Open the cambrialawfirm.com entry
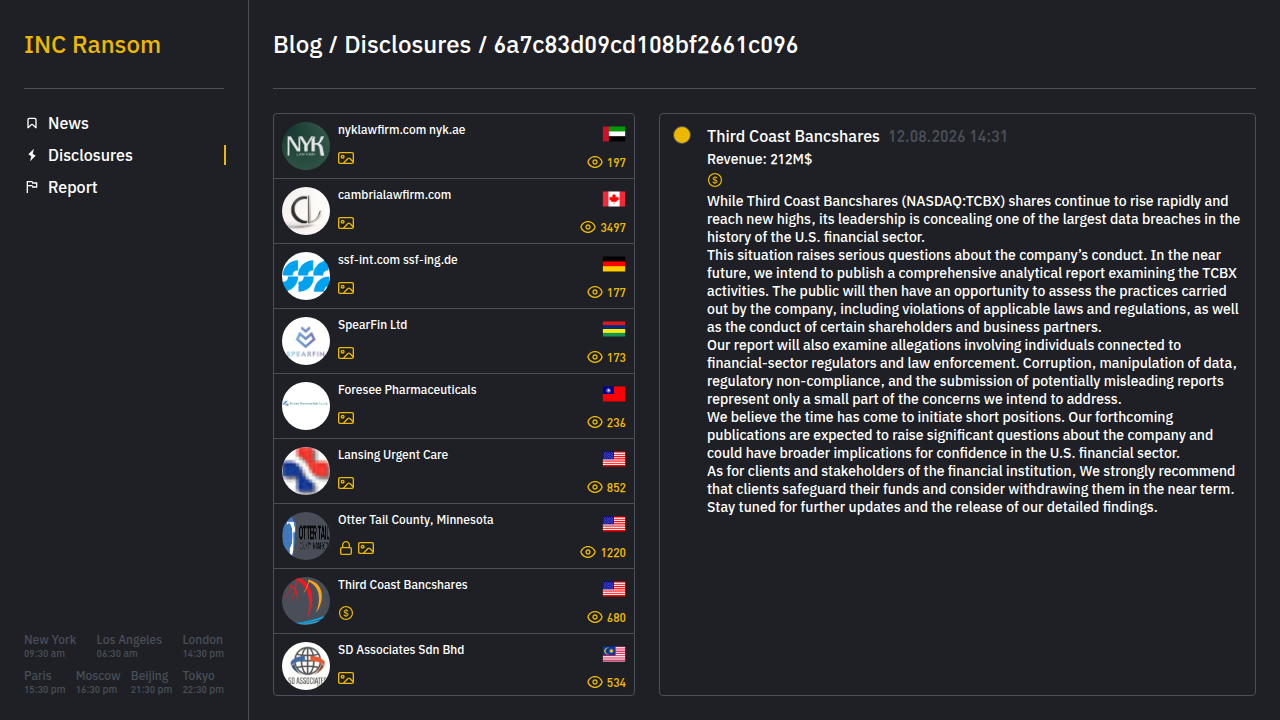Screen dimensions: 1280x720 454,211
